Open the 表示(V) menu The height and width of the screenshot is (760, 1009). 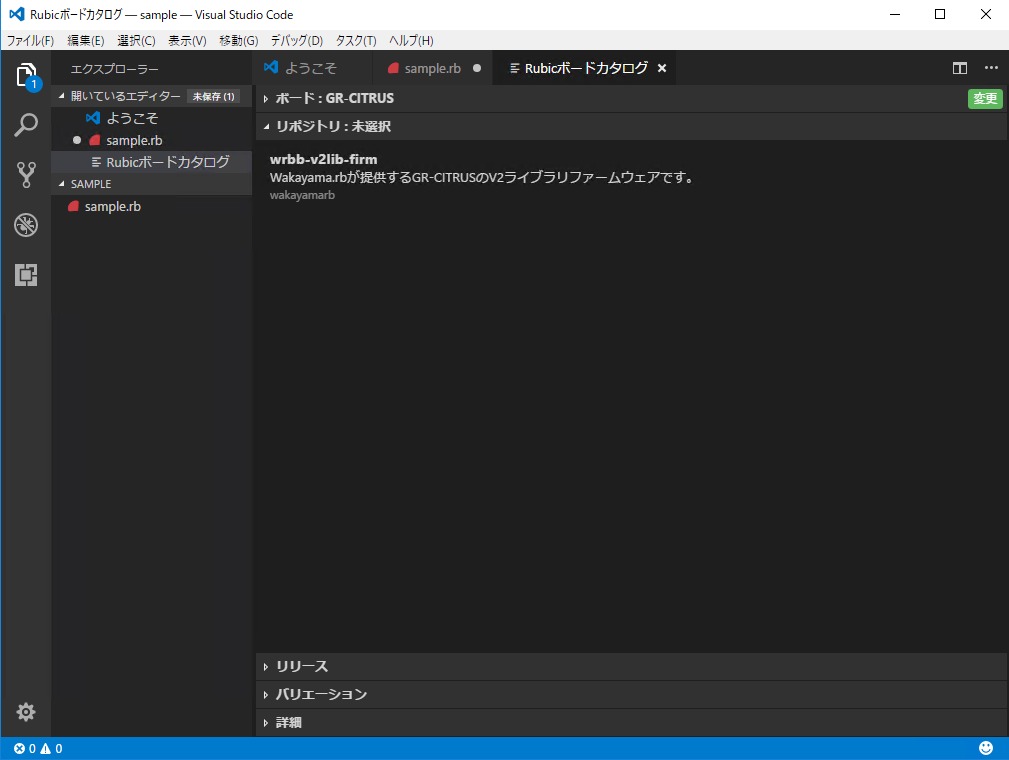tap(187, 41)
